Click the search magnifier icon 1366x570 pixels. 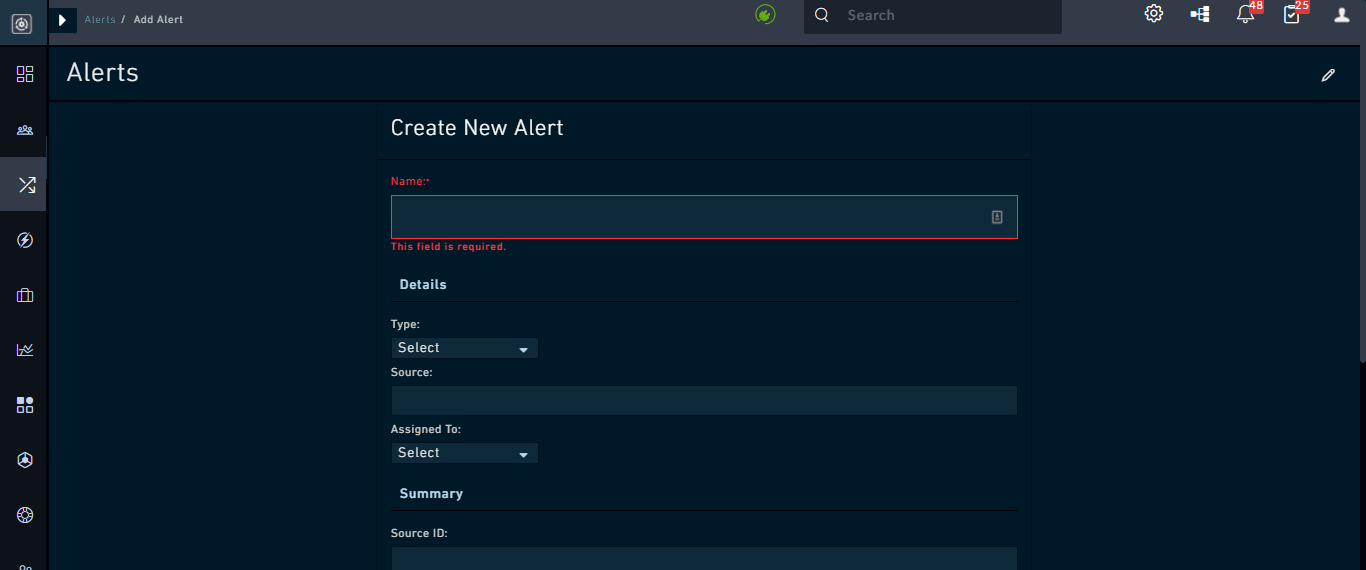pyautogui.click(x=822, y=15)
